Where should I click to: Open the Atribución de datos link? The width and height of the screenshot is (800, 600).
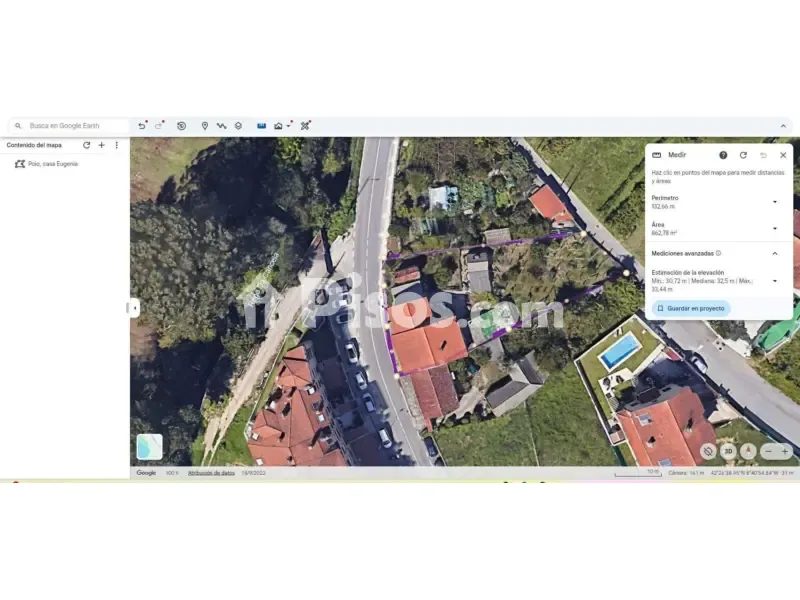tap(211, 473)
